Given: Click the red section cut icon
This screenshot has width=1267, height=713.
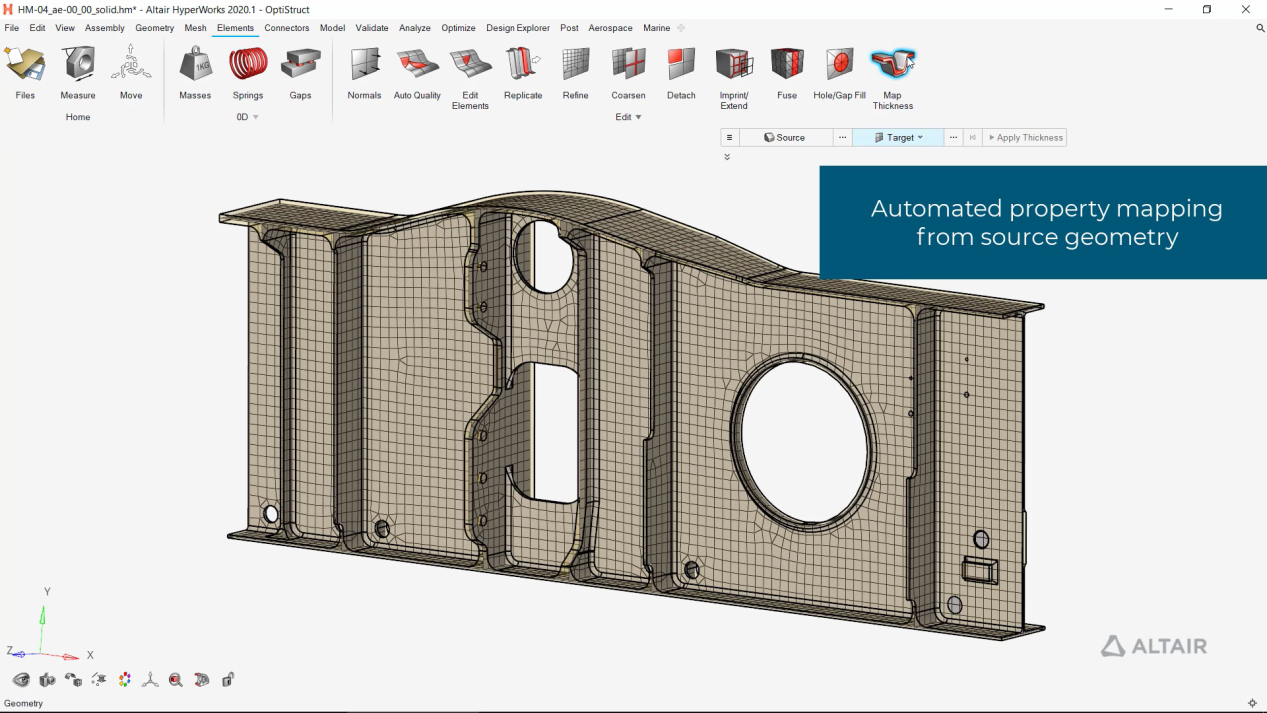Looking at the screenshot, I should click(x=202, y=680).
